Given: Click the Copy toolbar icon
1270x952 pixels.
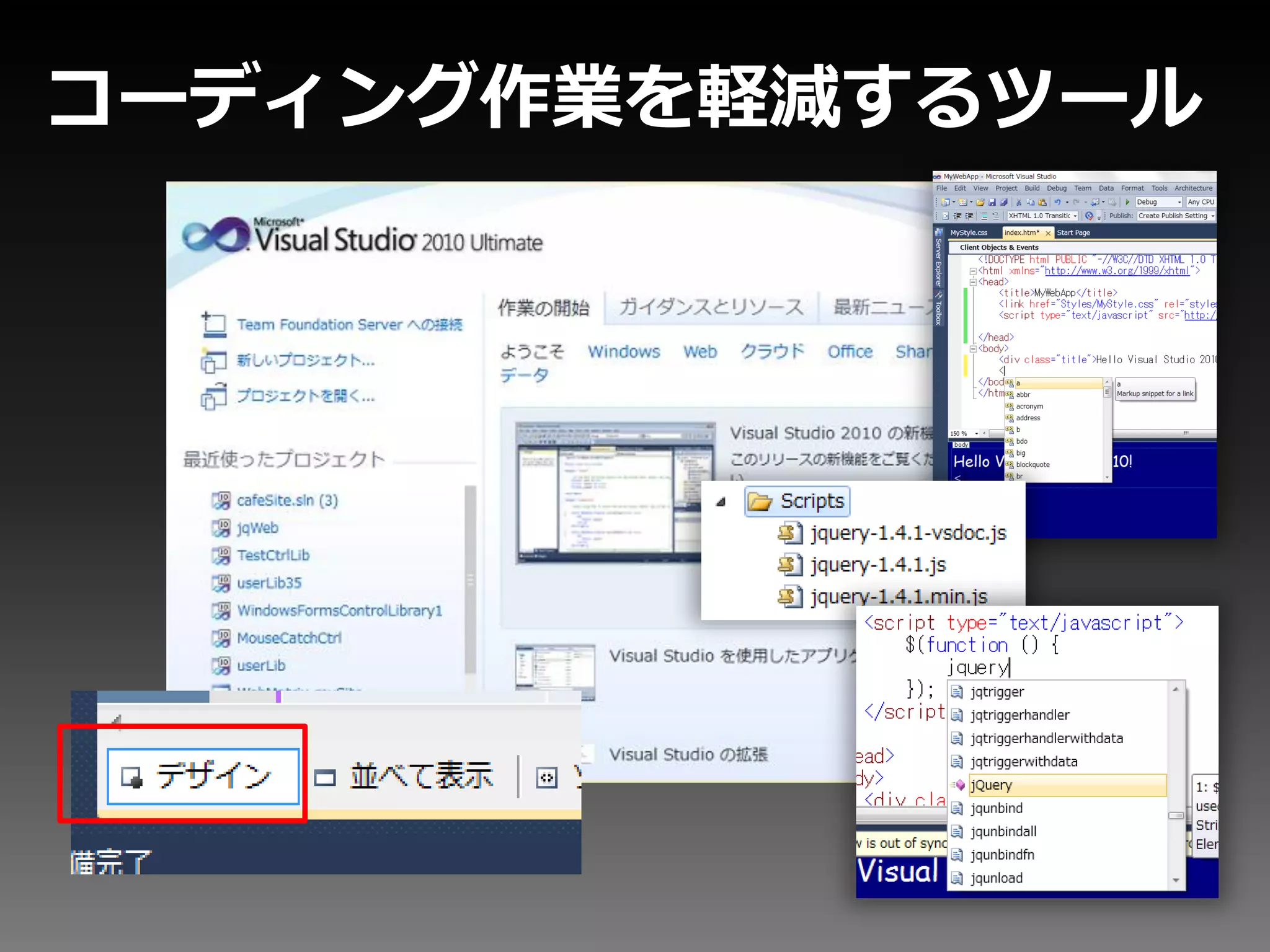Looking at the screenshot, I should pyautogui.click(x=1030, y=202).
